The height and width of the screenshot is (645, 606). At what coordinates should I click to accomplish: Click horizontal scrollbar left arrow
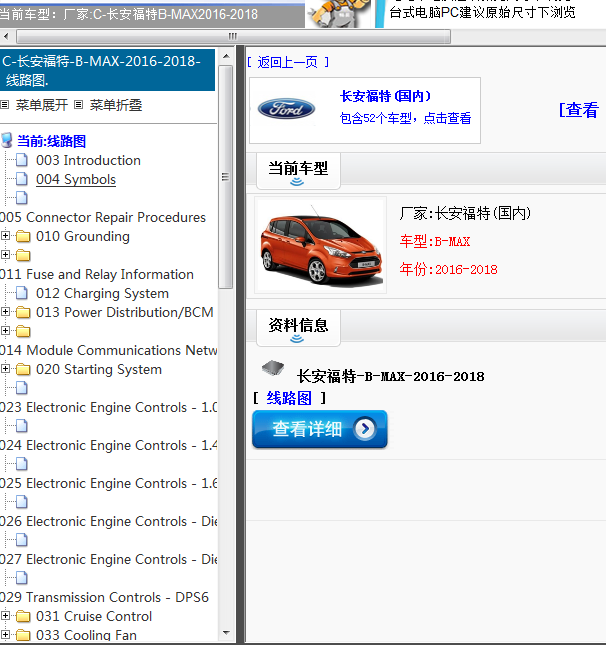[6, 36]
